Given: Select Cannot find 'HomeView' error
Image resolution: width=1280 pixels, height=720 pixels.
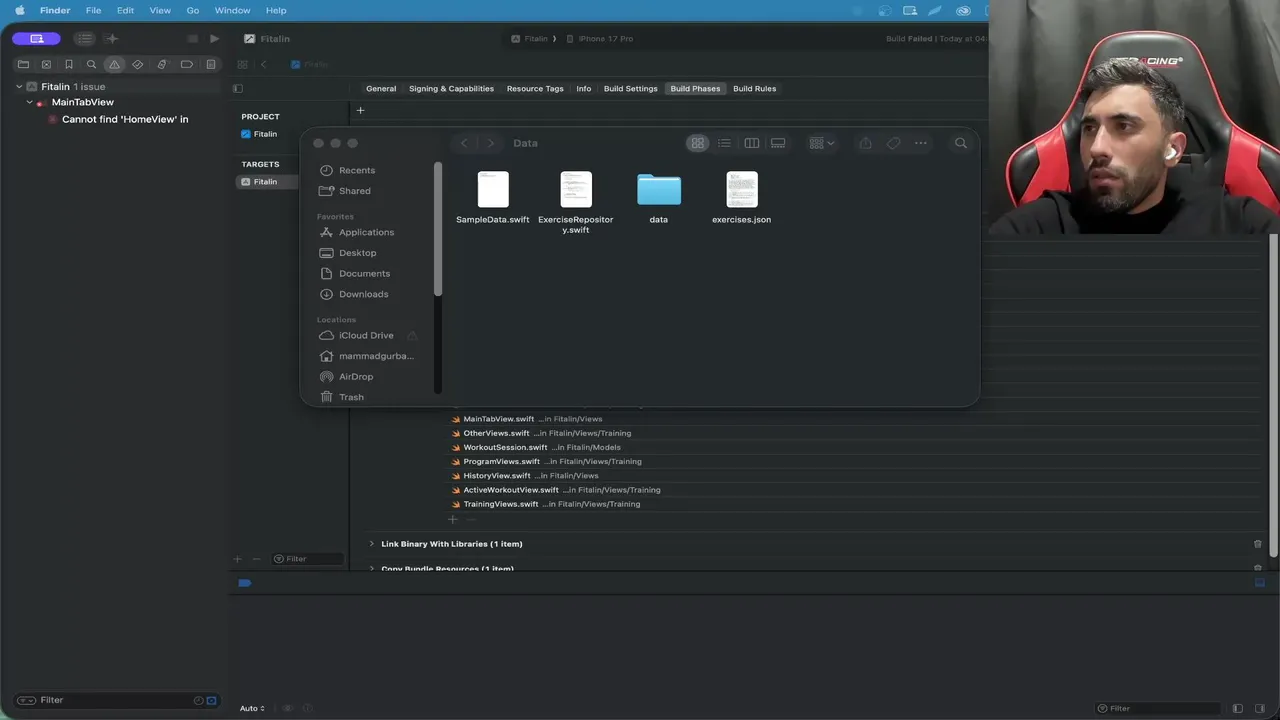Looking at the screenshot, I should pyautogui.click(x=125, y=119).
